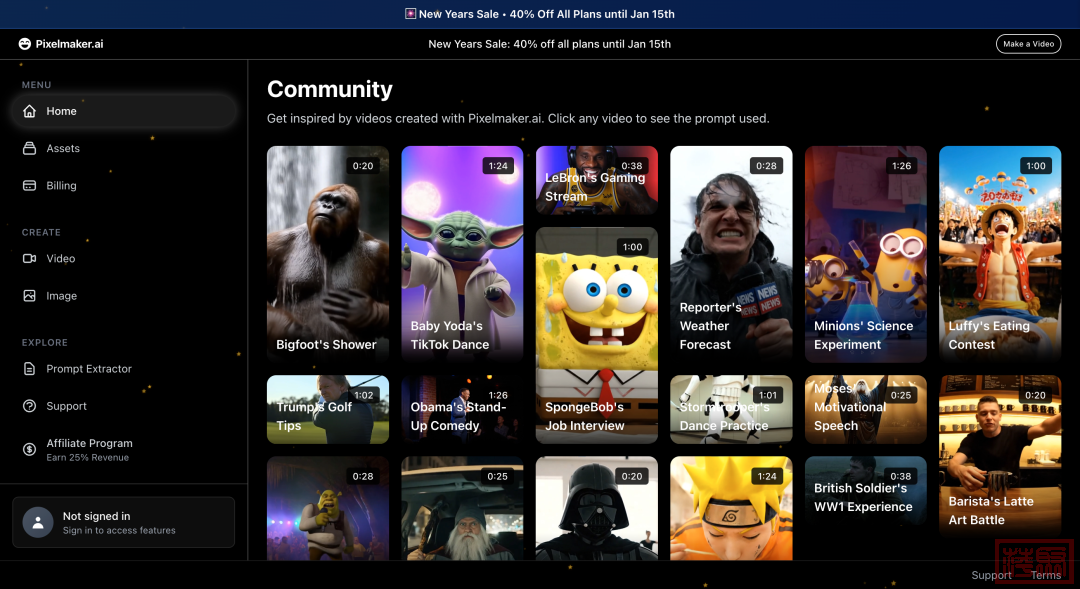The height and width of the screenshot is (589, 1080).
Task: Open the Terms link in footer
Action: pos(1045,575)
